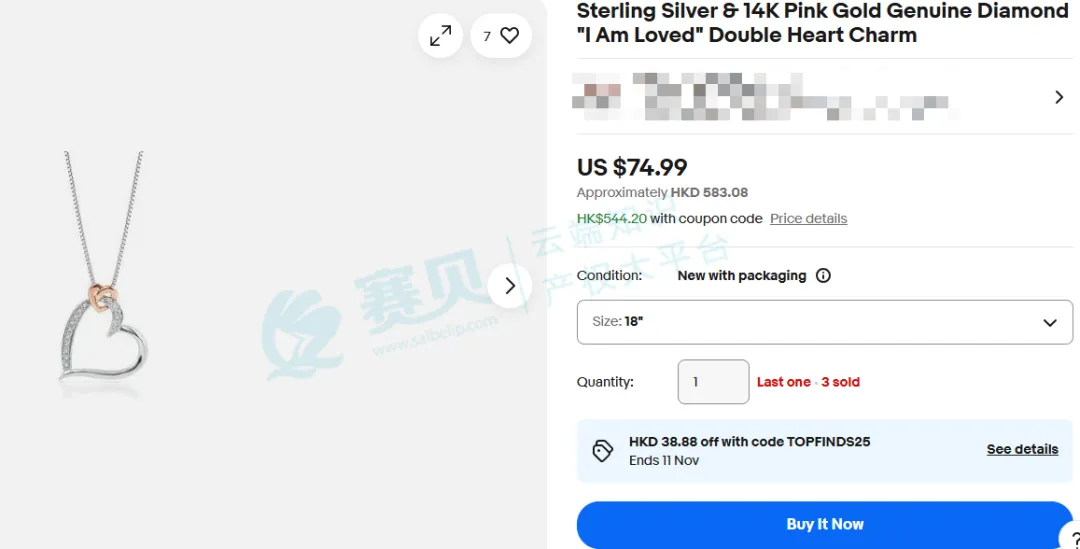The height and width of the screenshot is (549, 1080).
Task: Click the 3 sold text
Action: (x=840, y=382)
